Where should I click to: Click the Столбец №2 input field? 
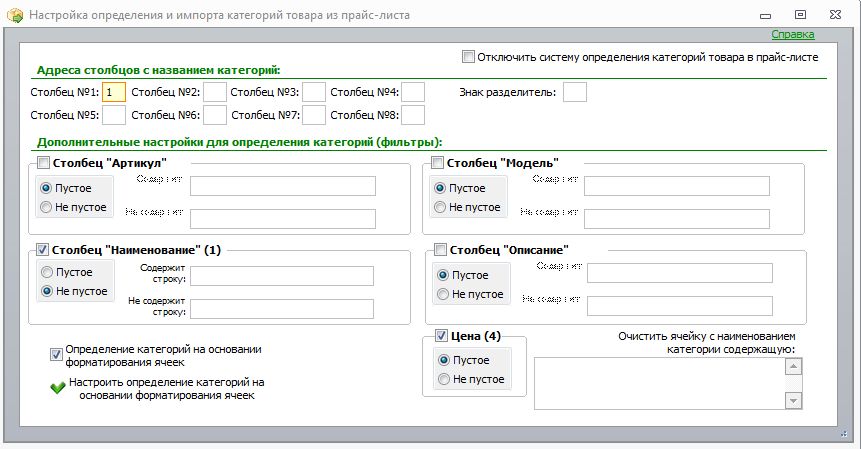pos(215,92)
